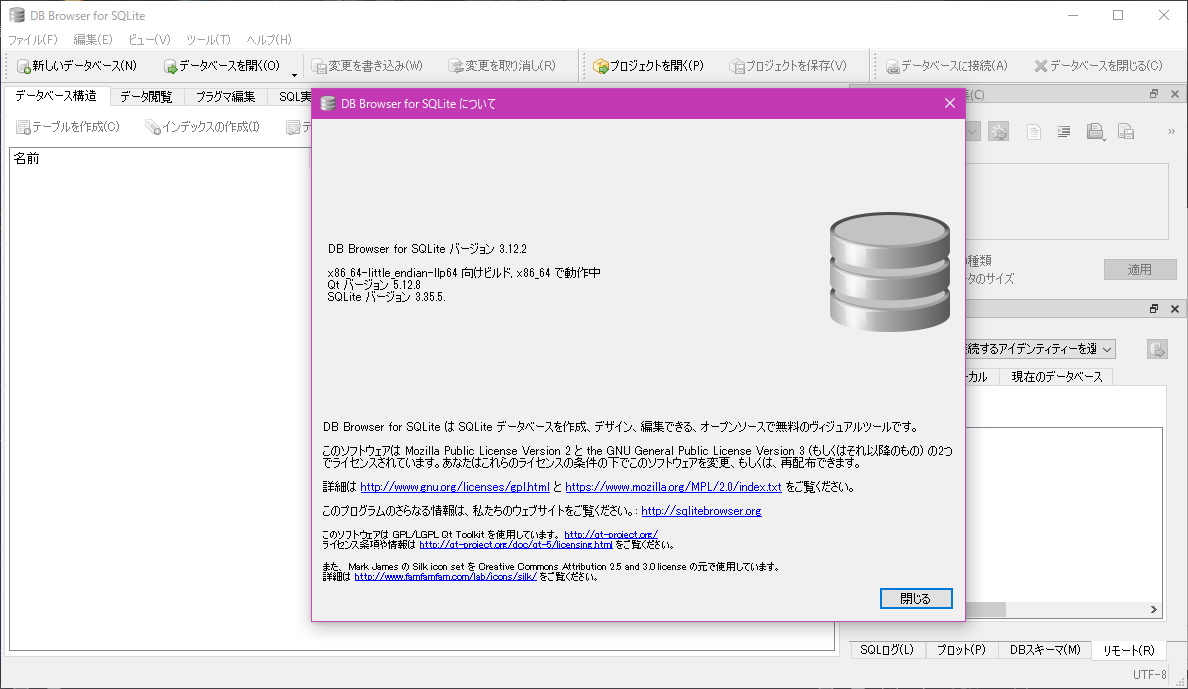Click the New Database (新しいデータベース) toolbar button

pyautogui.click(x=77, y=66)
